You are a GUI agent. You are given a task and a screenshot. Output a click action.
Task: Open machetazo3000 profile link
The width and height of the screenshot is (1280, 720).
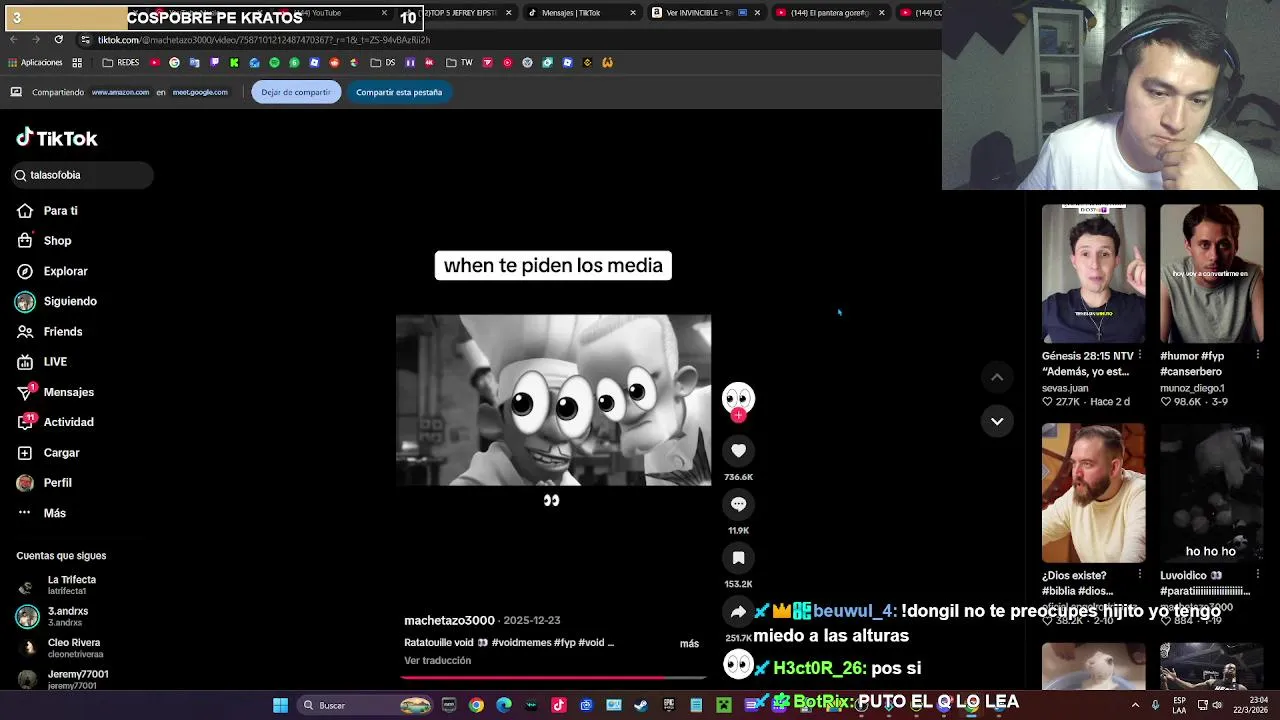(449, 621)
